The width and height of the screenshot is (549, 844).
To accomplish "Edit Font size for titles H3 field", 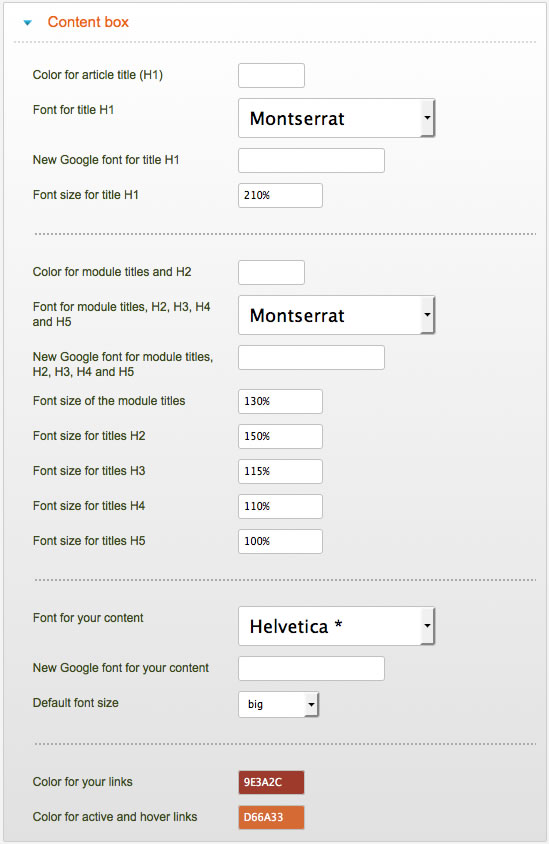I will tap(280, 472).
